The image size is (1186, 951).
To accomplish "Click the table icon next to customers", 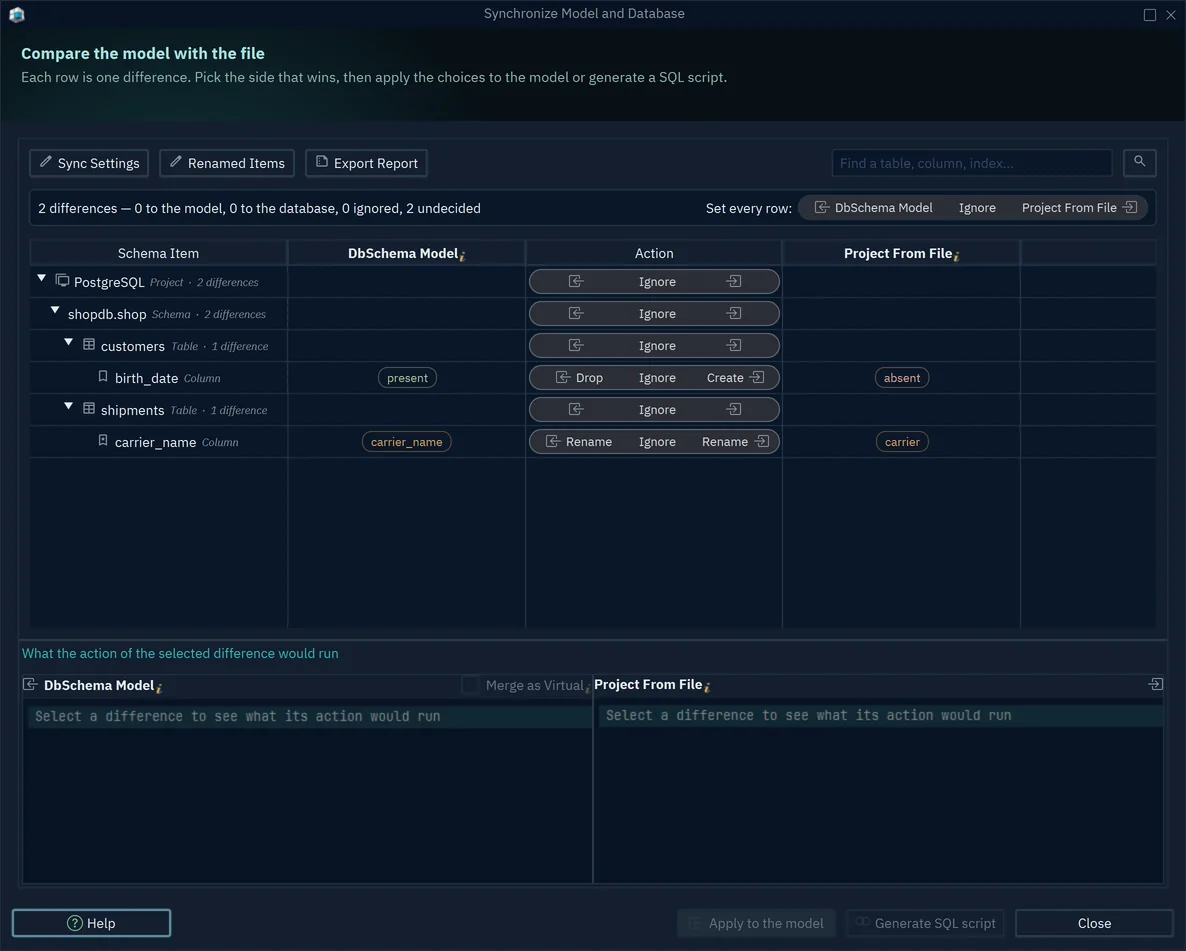I will tap(88, 344).
